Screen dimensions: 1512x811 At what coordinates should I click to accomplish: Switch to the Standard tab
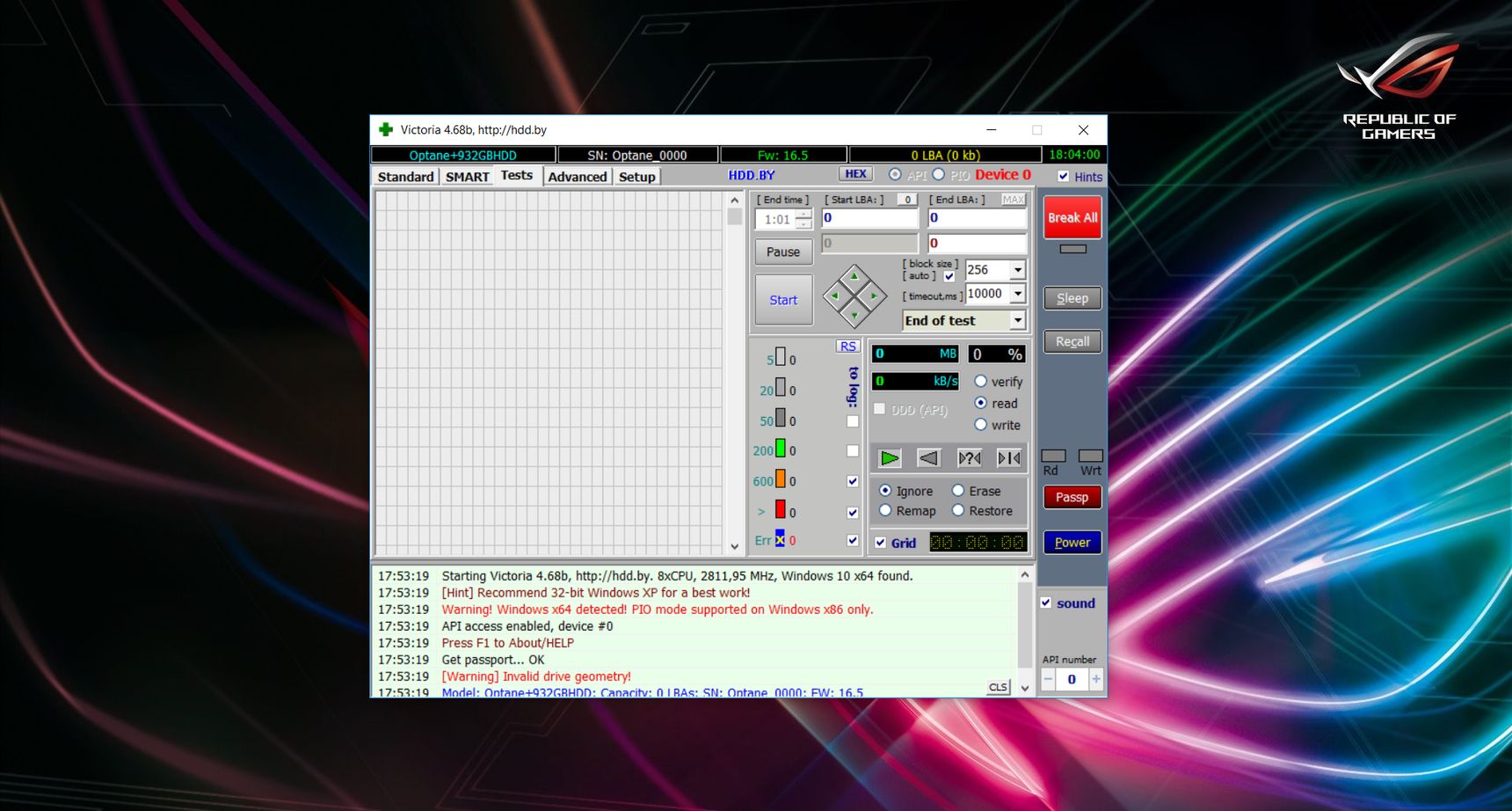[405, 177]
